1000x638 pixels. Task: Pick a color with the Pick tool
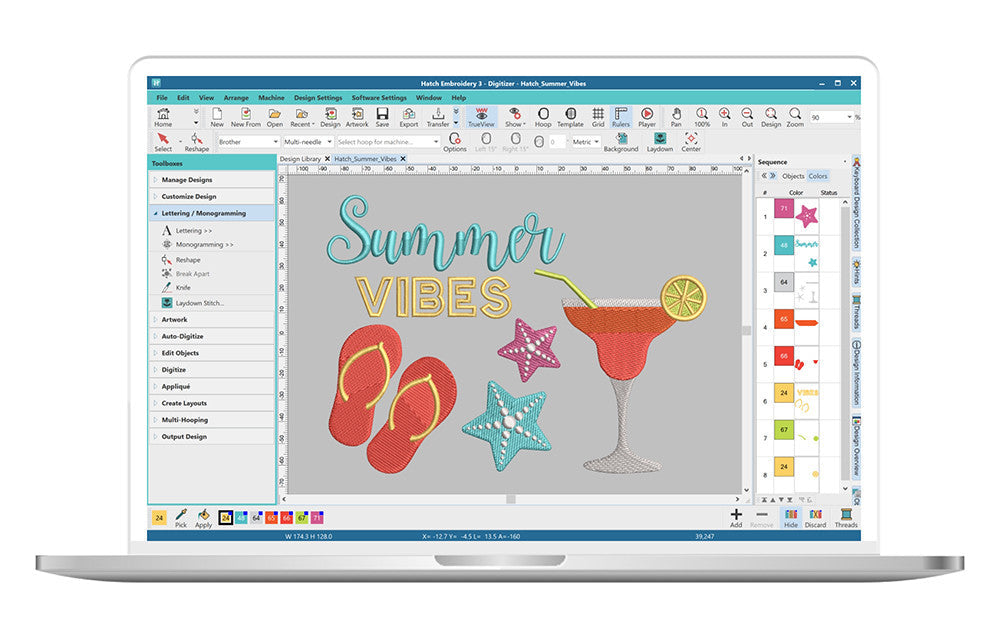(x=181, y=517)
